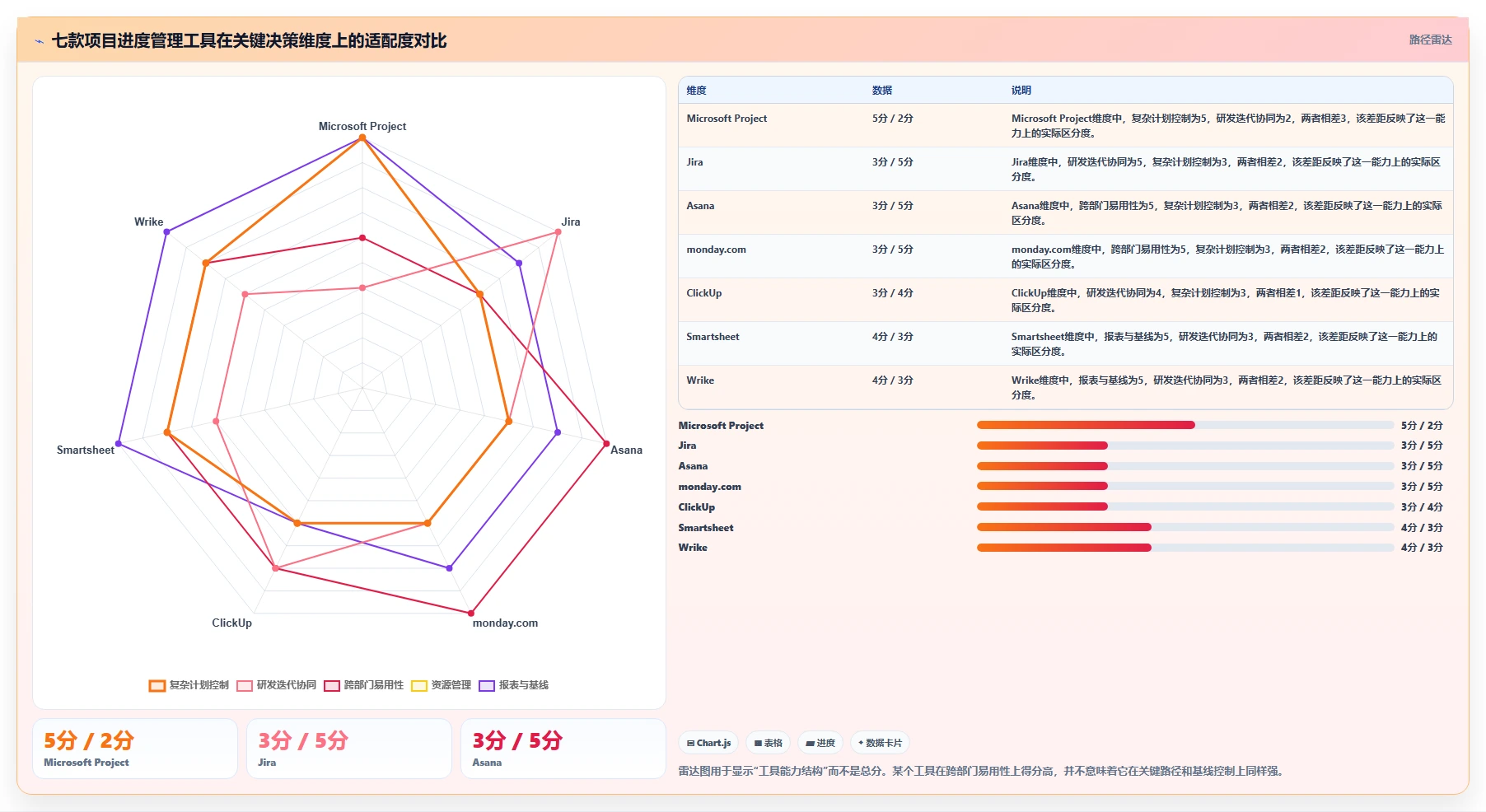Click the chart title icon before 七款项目
1486x812 pixels.
point(39,41)
